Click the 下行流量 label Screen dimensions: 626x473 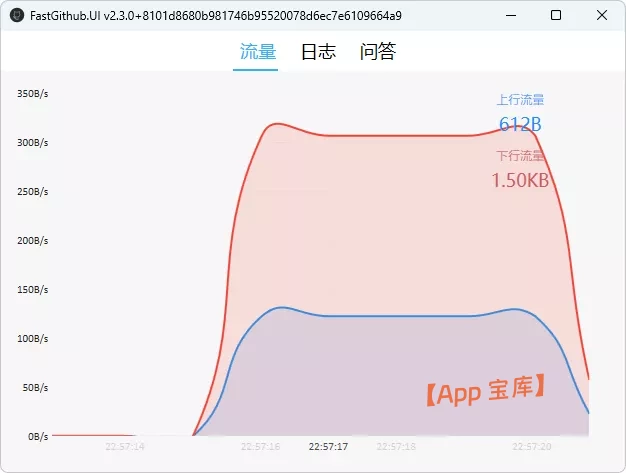(x=520, y=156)
